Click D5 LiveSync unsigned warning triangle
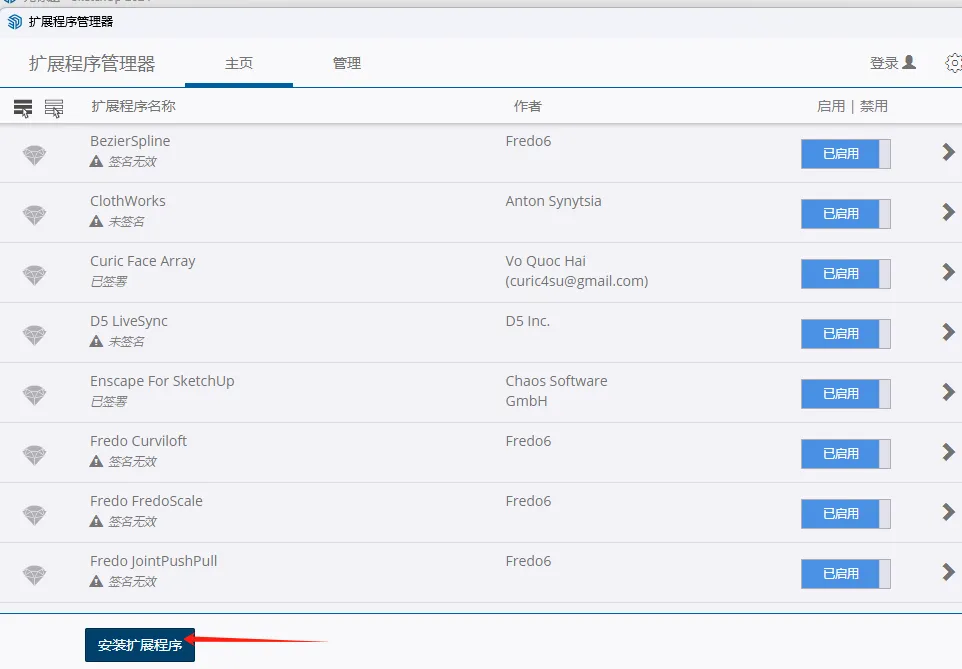The image size is (962, 669). tap(96, 341)
